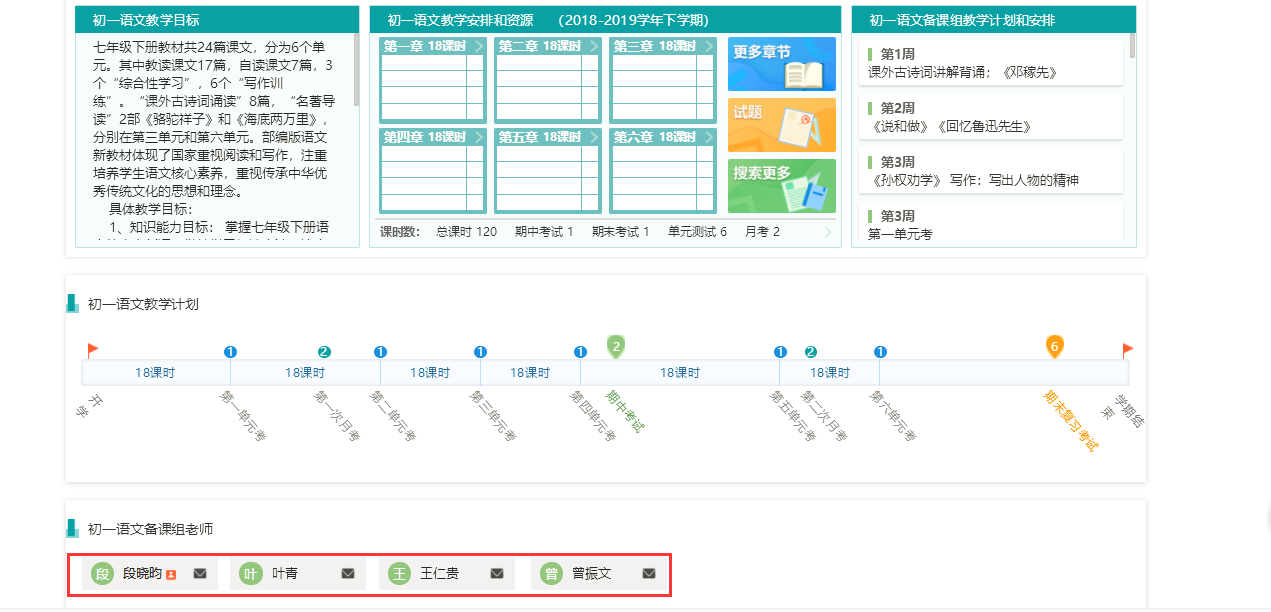Click the 初一语文备课组教学计划和安排 header
The width and height of the screenshot is (1271, 612).
pyautogui.click(x=994, y=20)
